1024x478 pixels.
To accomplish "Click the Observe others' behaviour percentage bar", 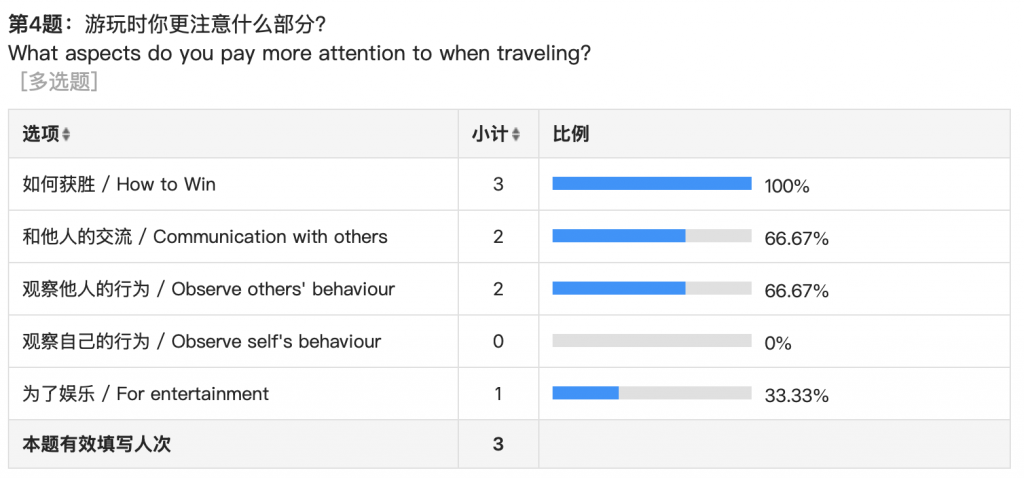I will (x=651, y=289).
